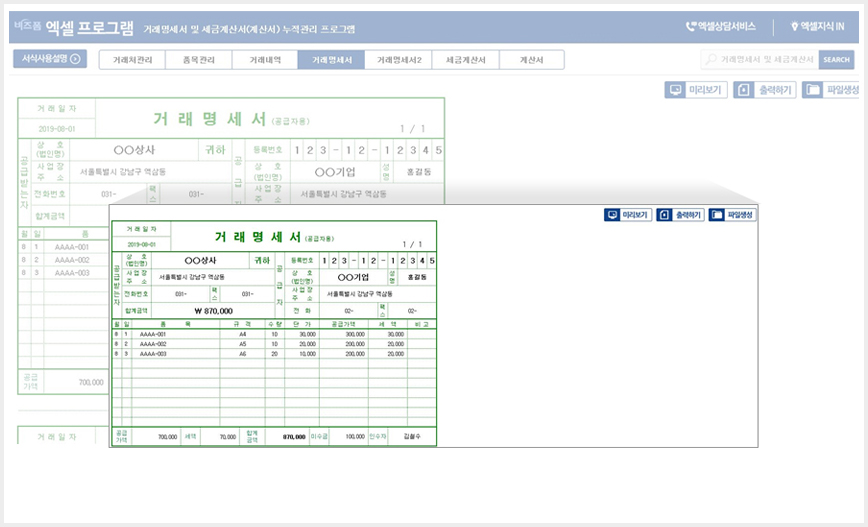Select the A6 spec cell

click(242, 353)
